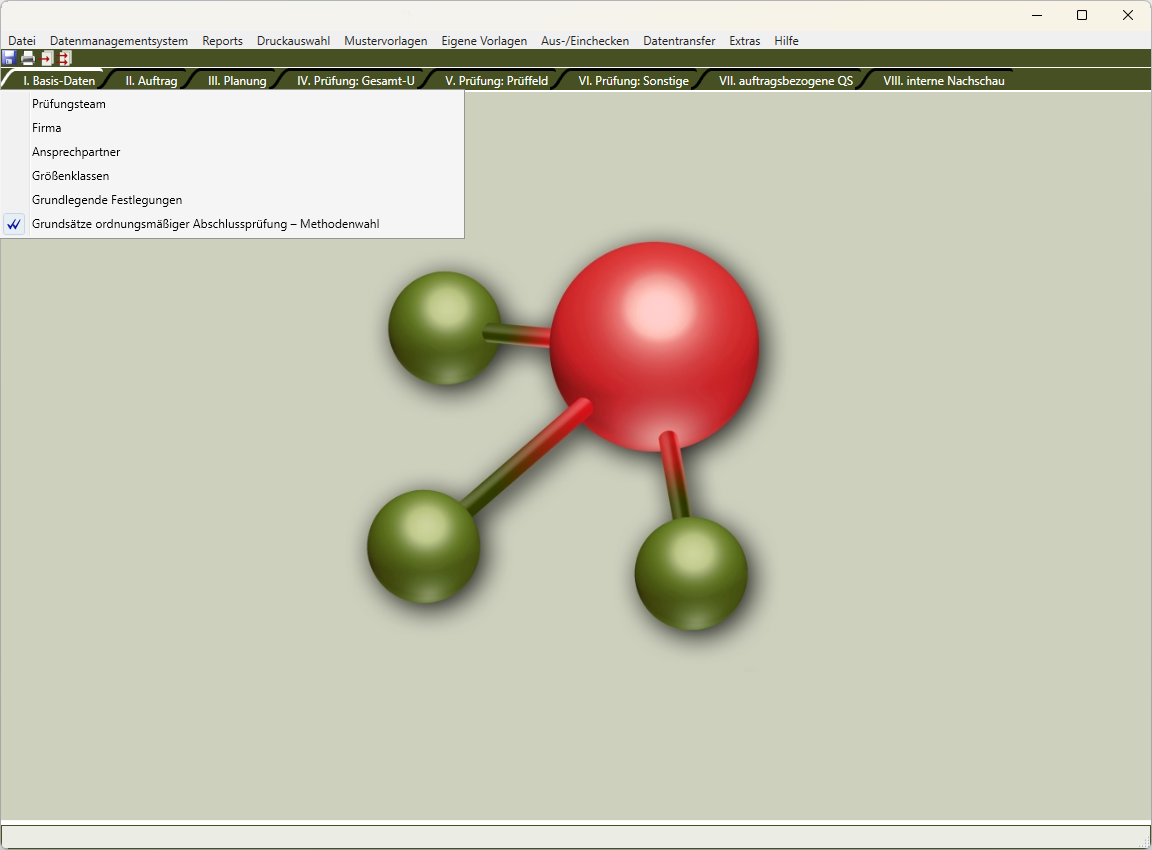Open the Druckauswahl menu
This screenshot has height=850, width=1152.
(293, 41)
